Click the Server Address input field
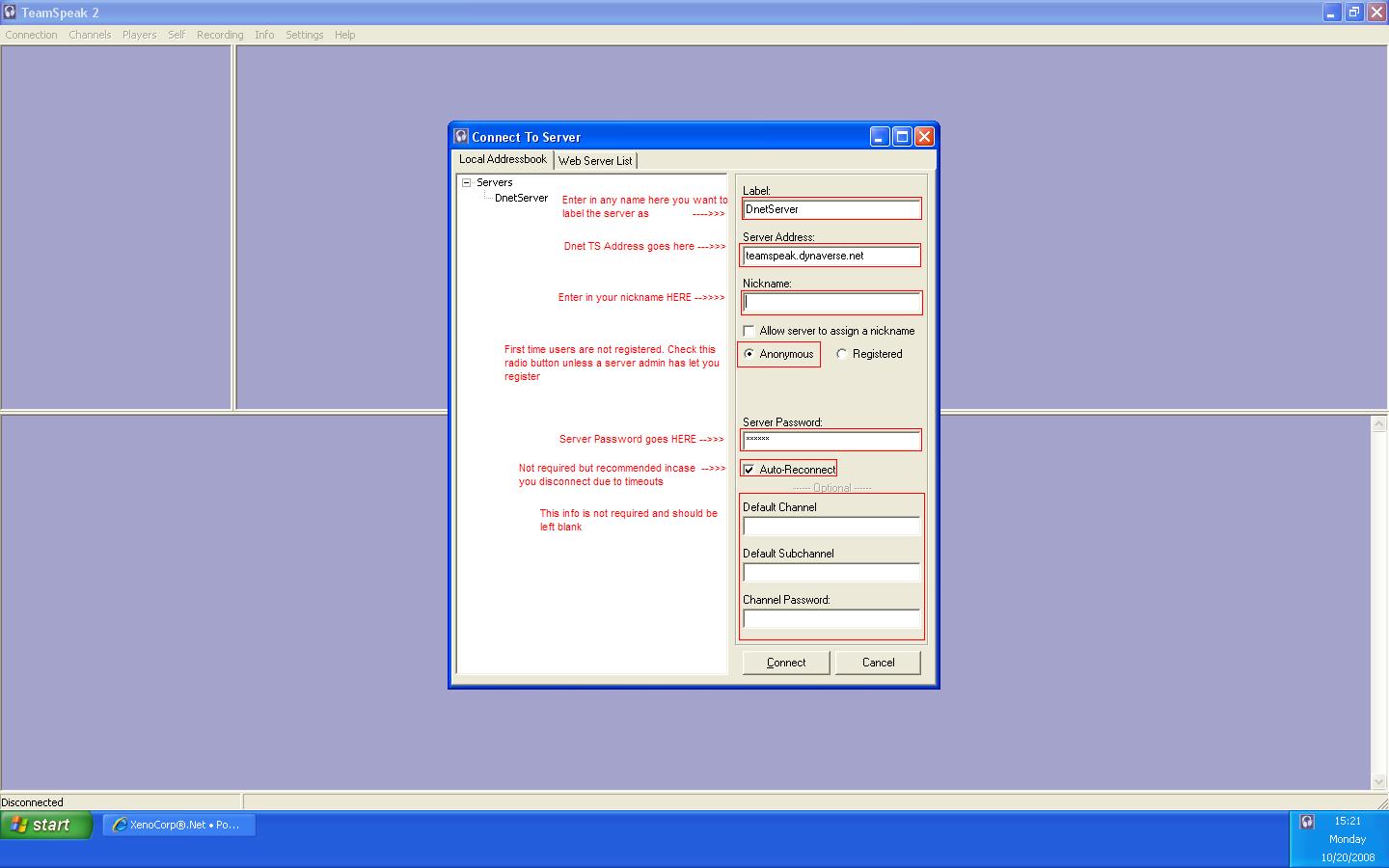Screen dimensions: 1389x868 [x=831, y=256]
